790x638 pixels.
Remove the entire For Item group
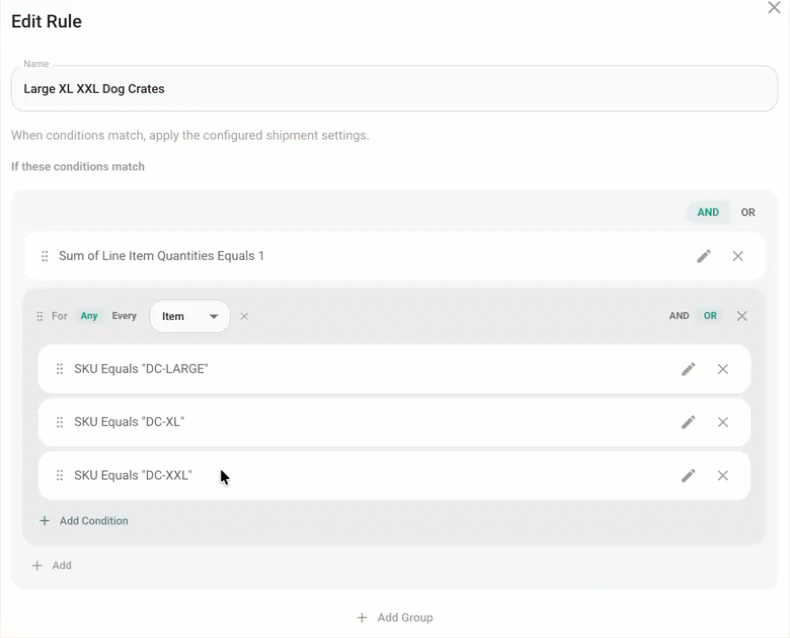coord(742,316)
